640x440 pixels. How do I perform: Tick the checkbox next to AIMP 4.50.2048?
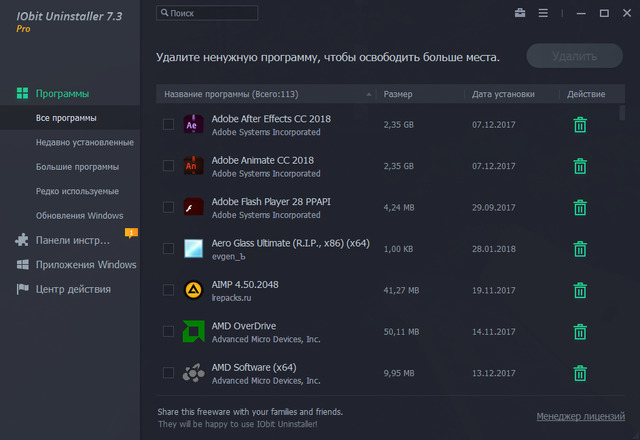[x=167, y=290]
